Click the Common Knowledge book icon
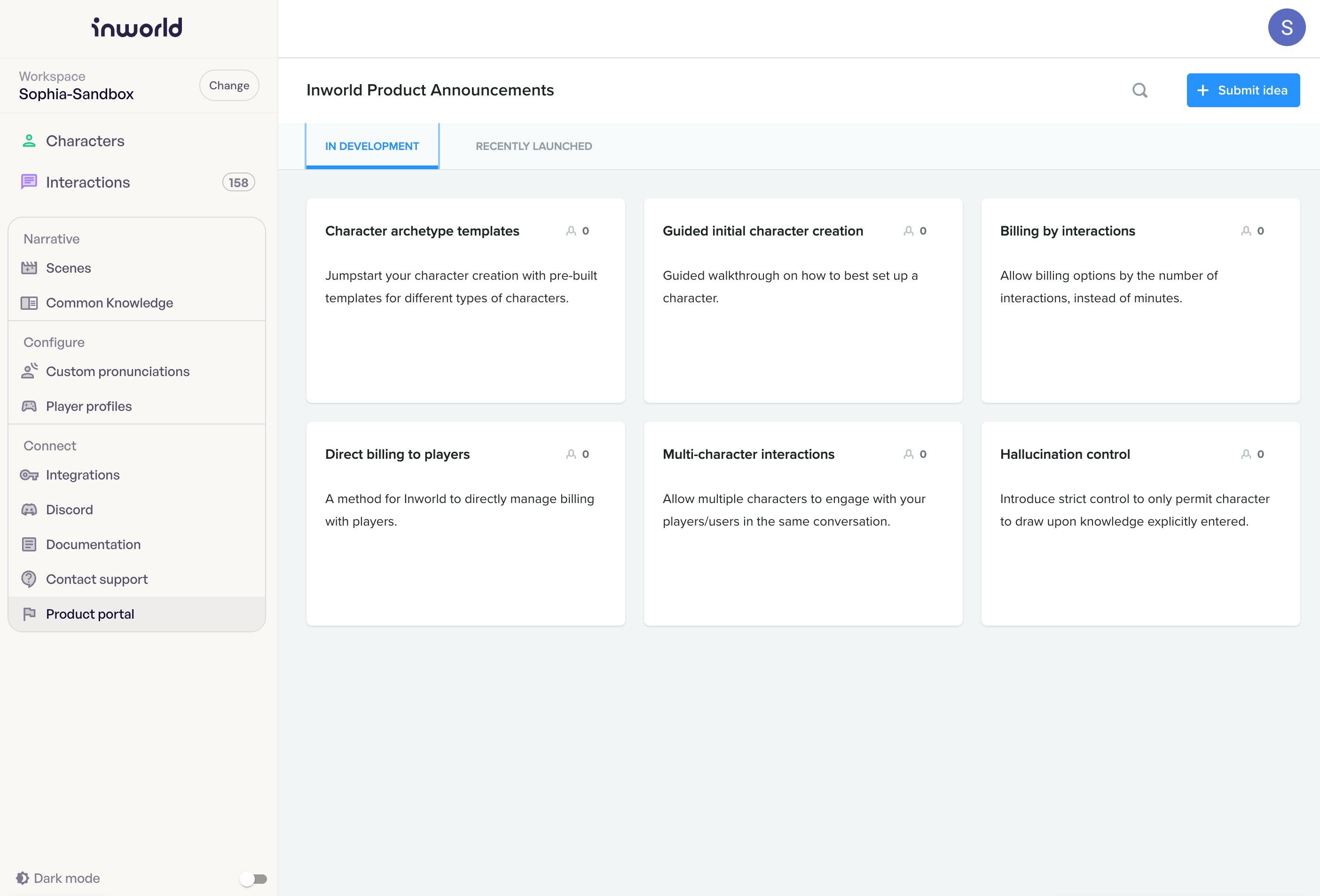 [x=29, y=303]
